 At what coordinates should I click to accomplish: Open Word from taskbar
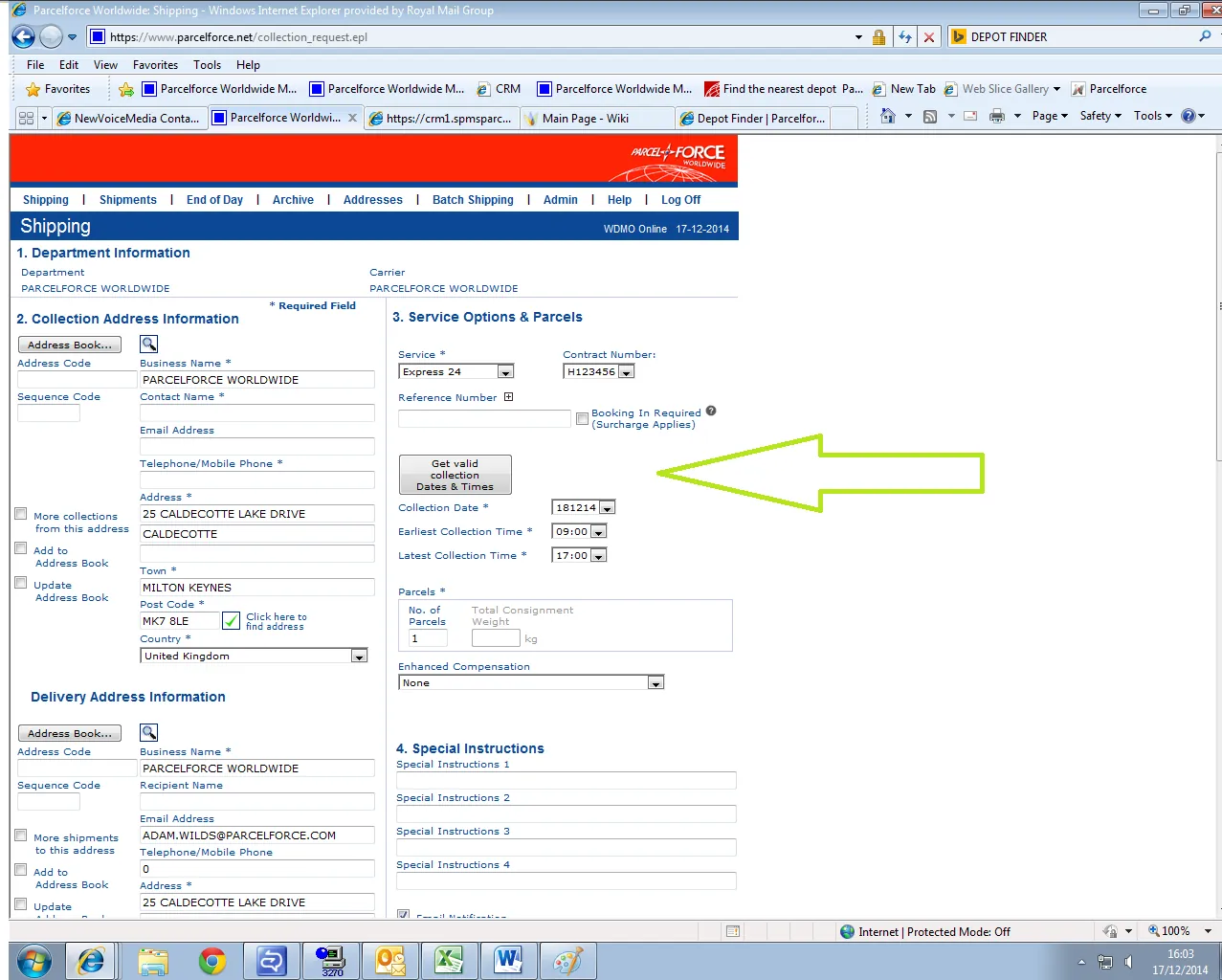[508, 961]
